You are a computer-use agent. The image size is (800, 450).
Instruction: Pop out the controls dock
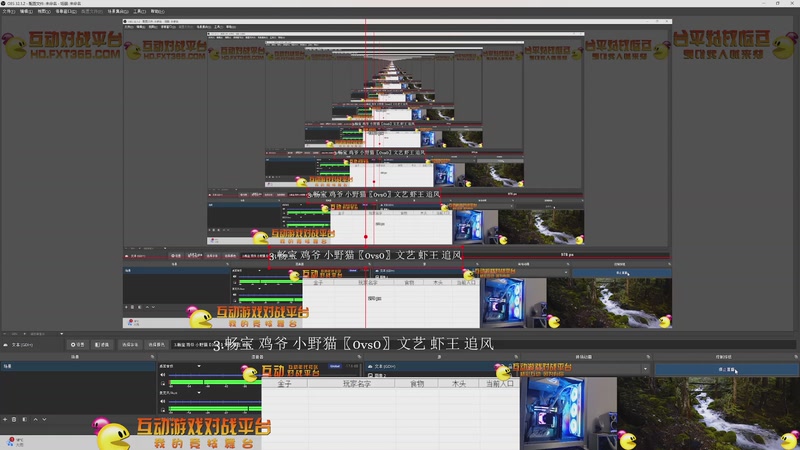[795, 357]
